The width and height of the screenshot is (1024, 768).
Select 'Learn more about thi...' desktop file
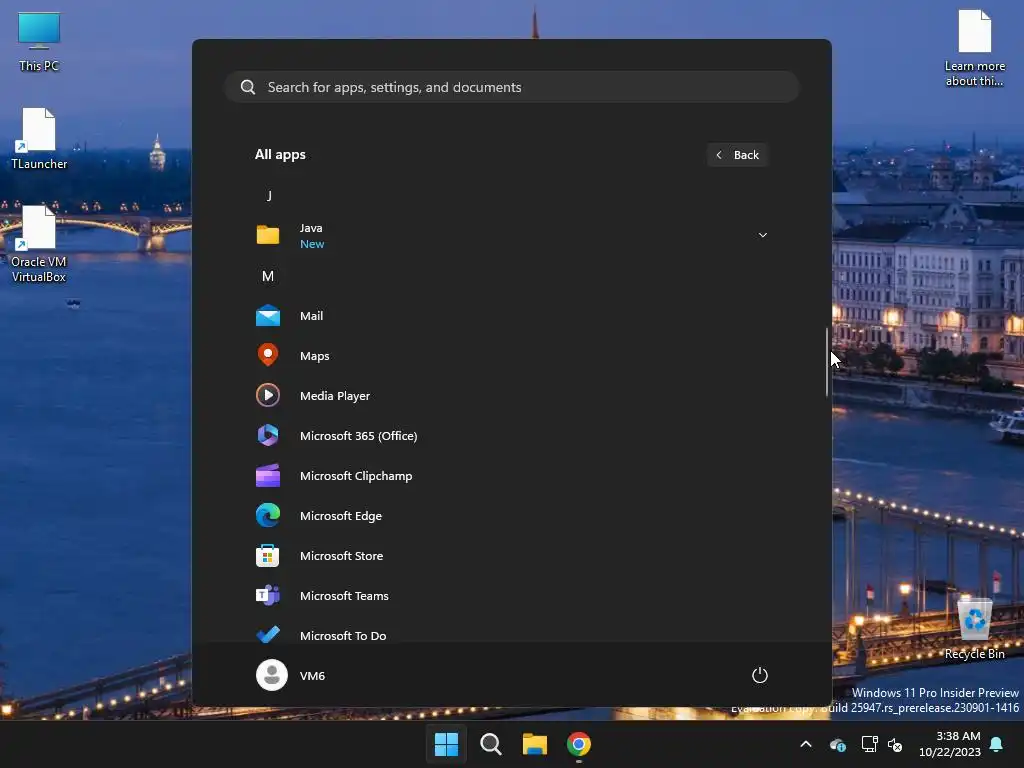tap(974, 48)
